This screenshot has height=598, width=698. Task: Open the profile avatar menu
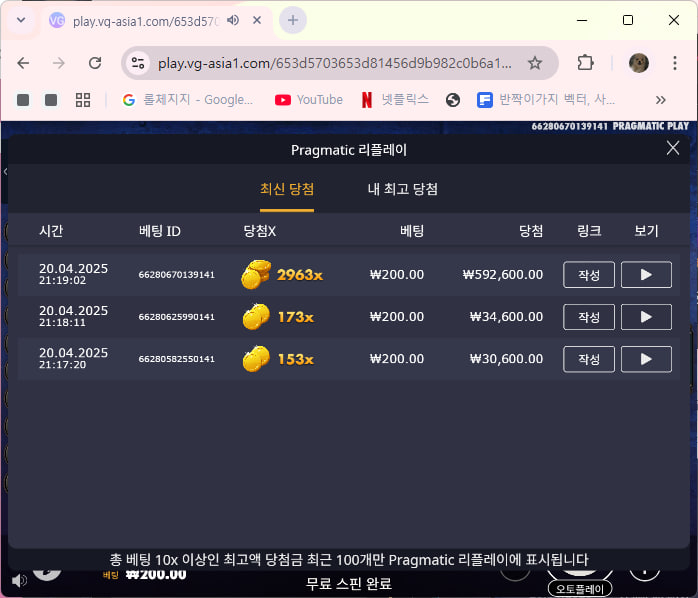pyautogui.click(x=638, y=63)
